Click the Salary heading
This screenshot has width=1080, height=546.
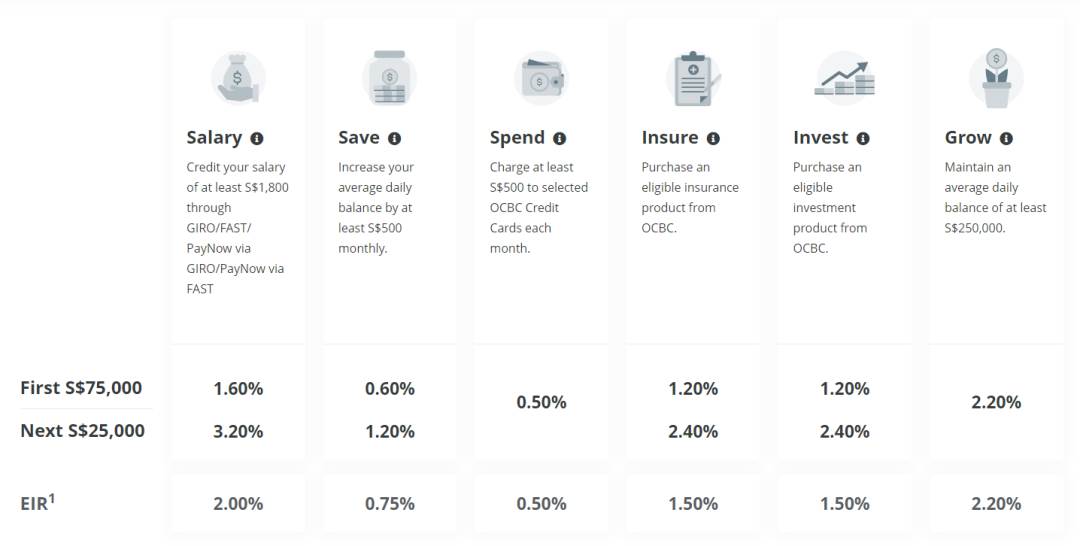pyautogui.click(x=214, y=138)
